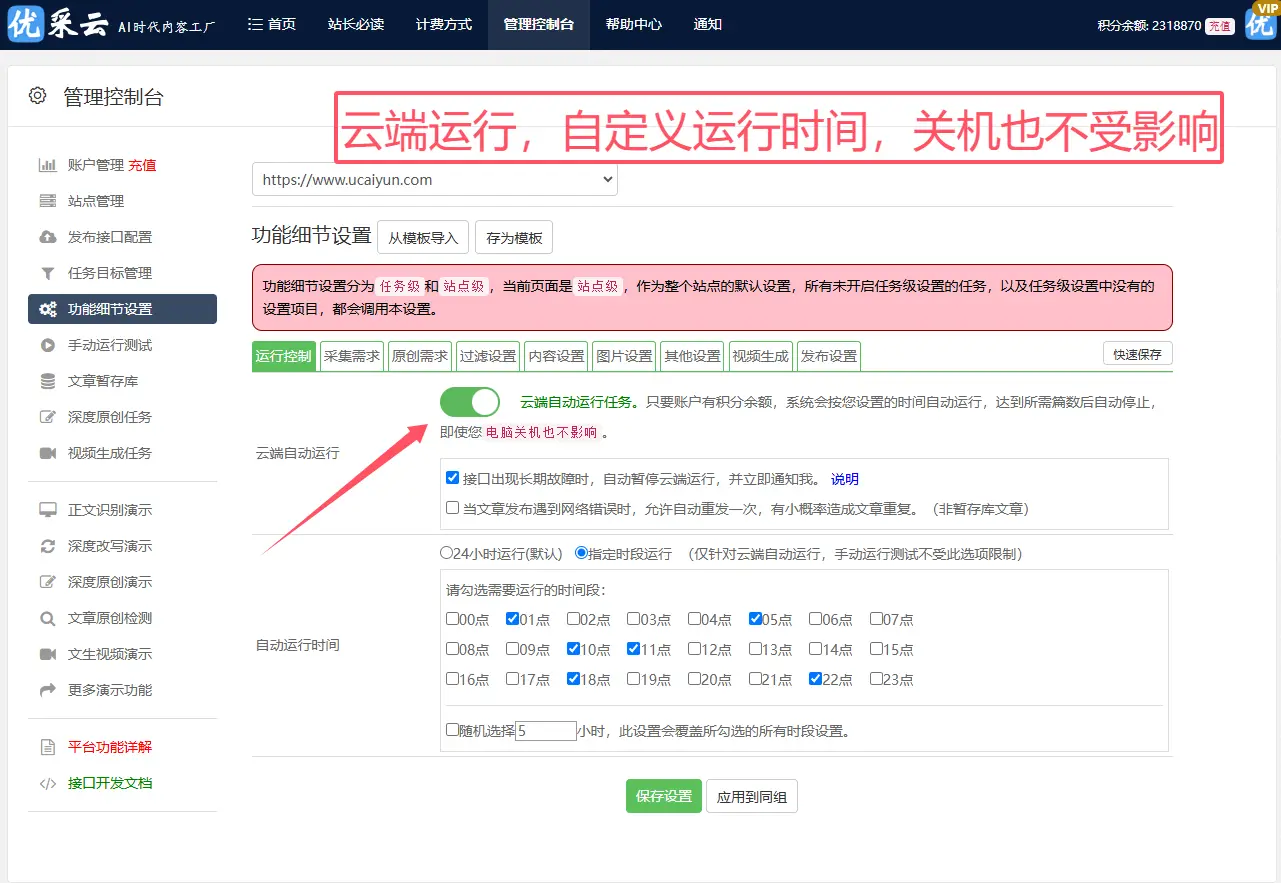Click the video camera icon for 视频生成任务
Viewport: 1281px width, 883px height.
47,453
